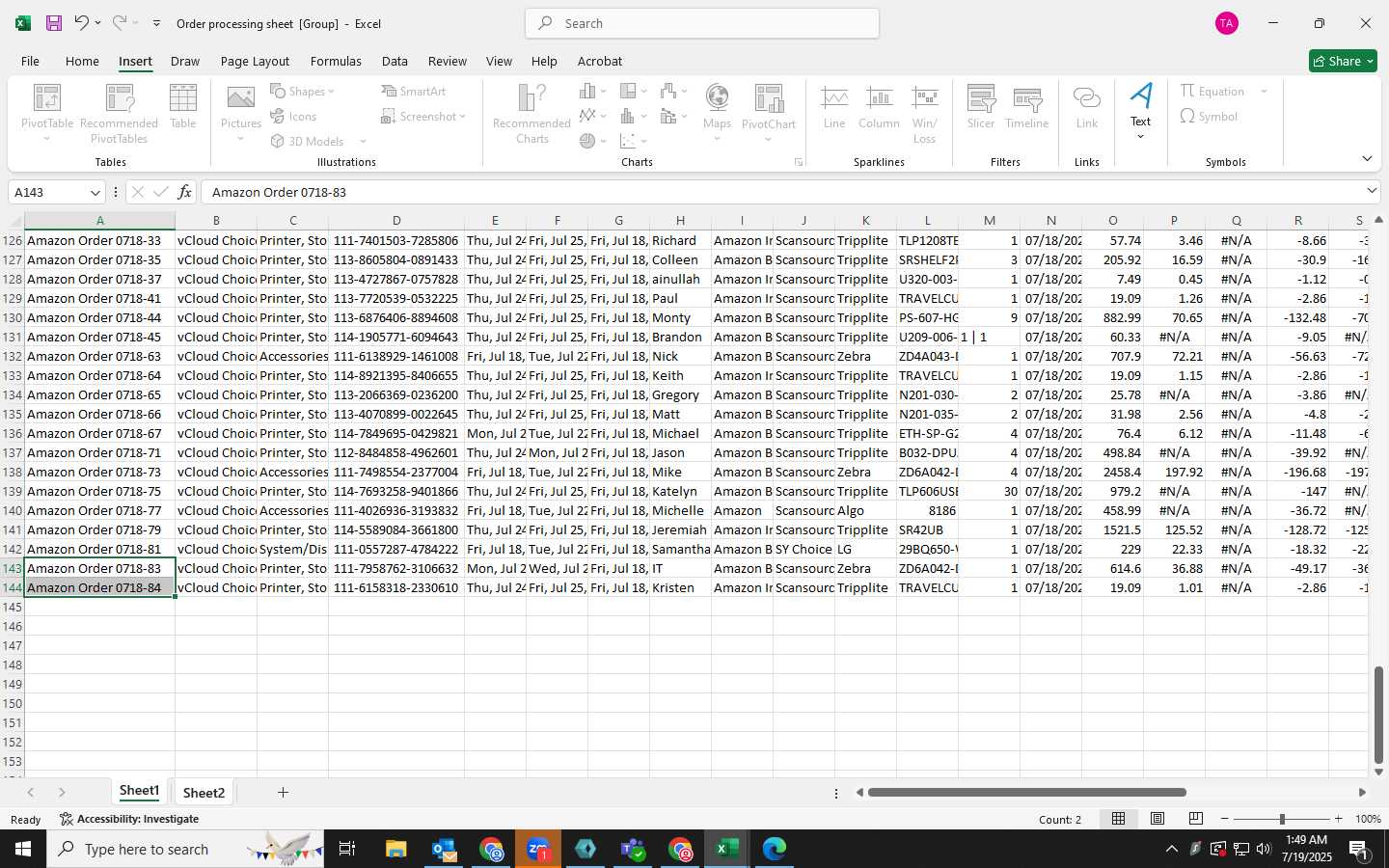Click the Windows taskbar search box
1389x868 pixels.
pos(185,849)
